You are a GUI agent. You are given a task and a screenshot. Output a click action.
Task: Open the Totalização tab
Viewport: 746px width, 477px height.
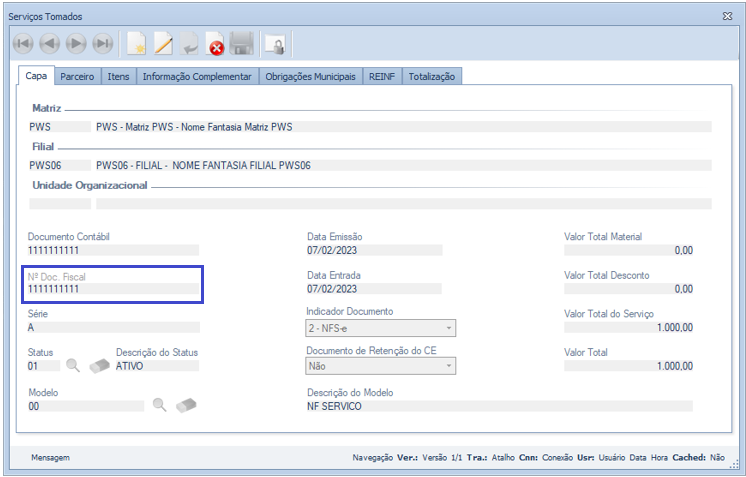pyautogui.click(x=432, y=77)
